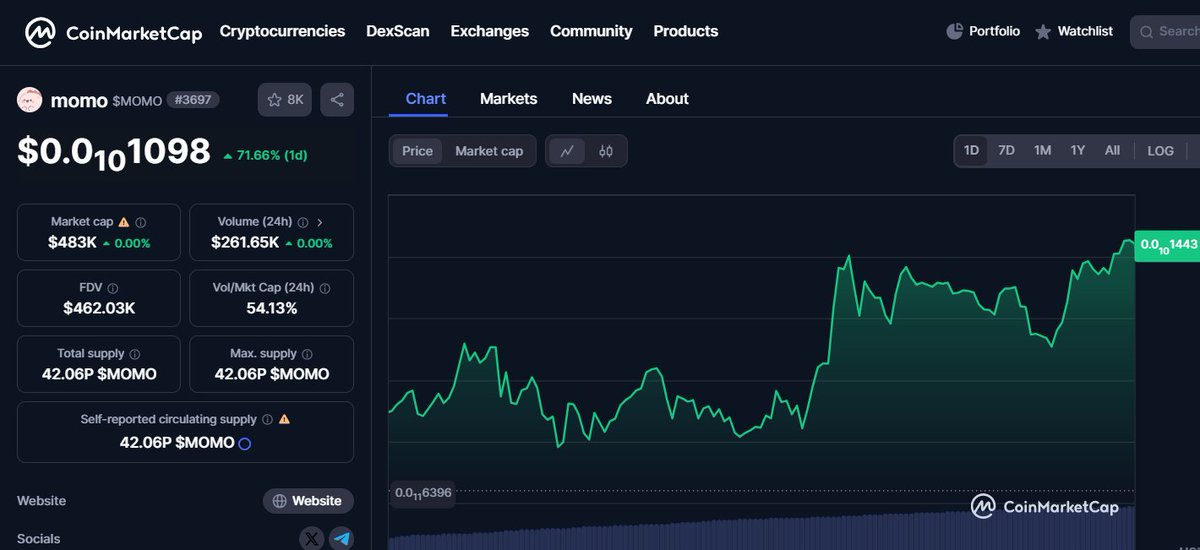Click the 0.0₁₀1443 current price label
Screen dimensions: 1200x550
pyautogui.click(x=1168, y=245)
